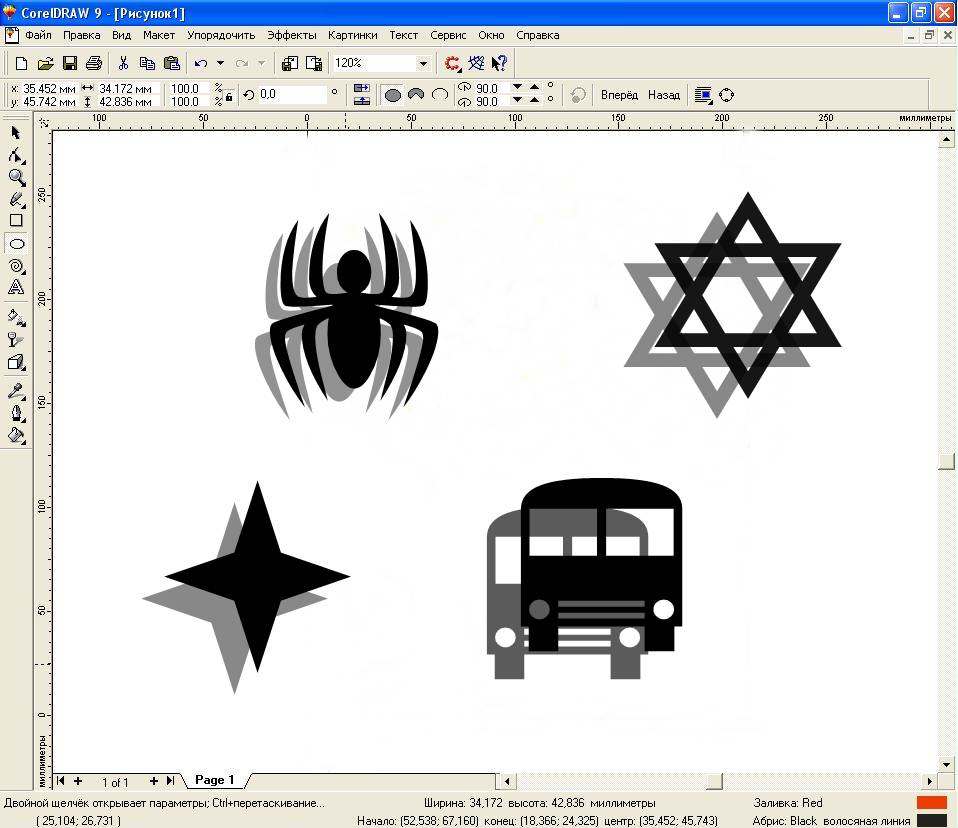The width and height of the screenshot is (958, 828).
Task: Select the Ellipse tool
Action: pos(16,243)
